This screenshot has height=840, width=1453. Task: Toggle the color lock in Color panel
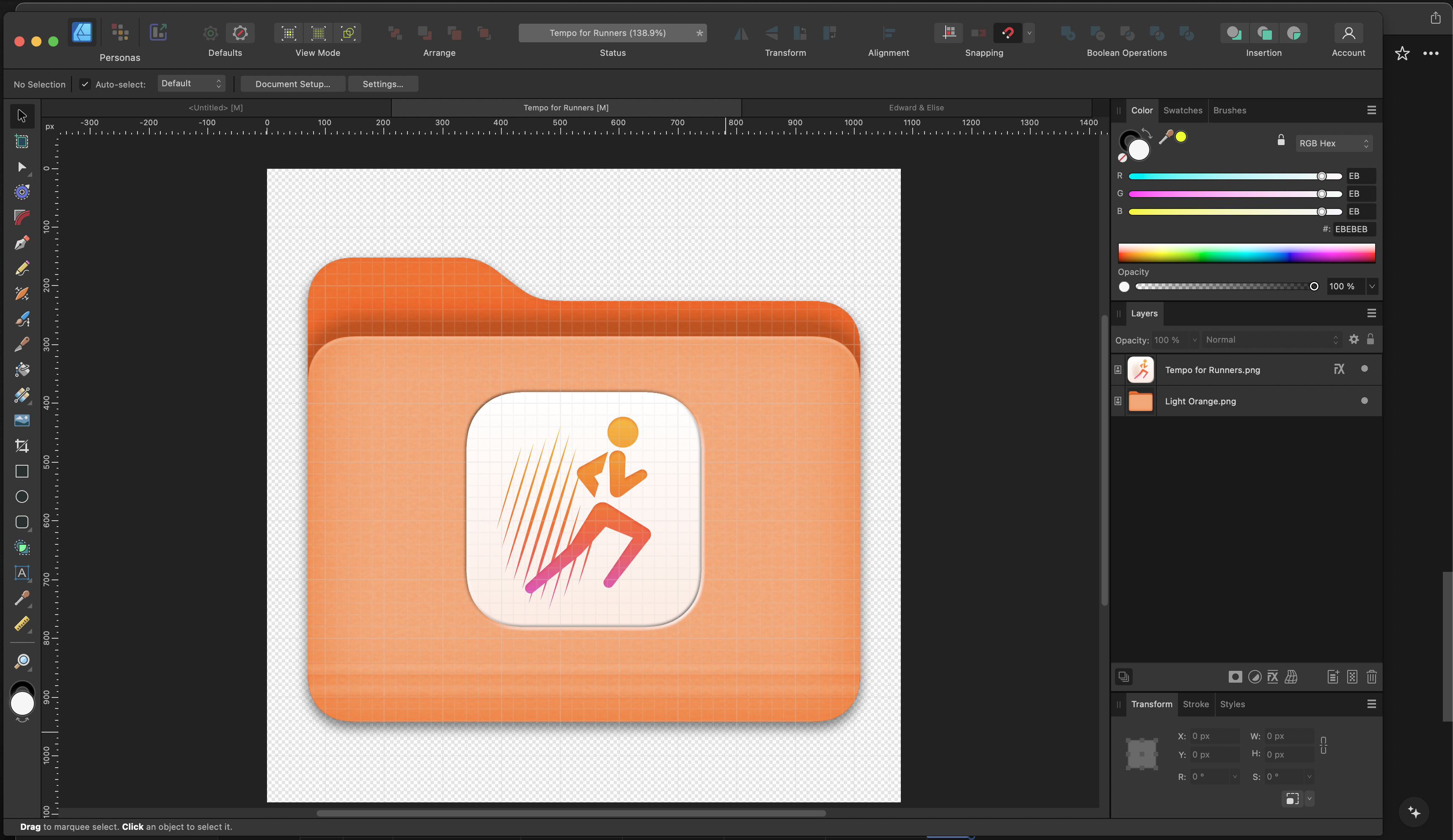click(1281, 140)
